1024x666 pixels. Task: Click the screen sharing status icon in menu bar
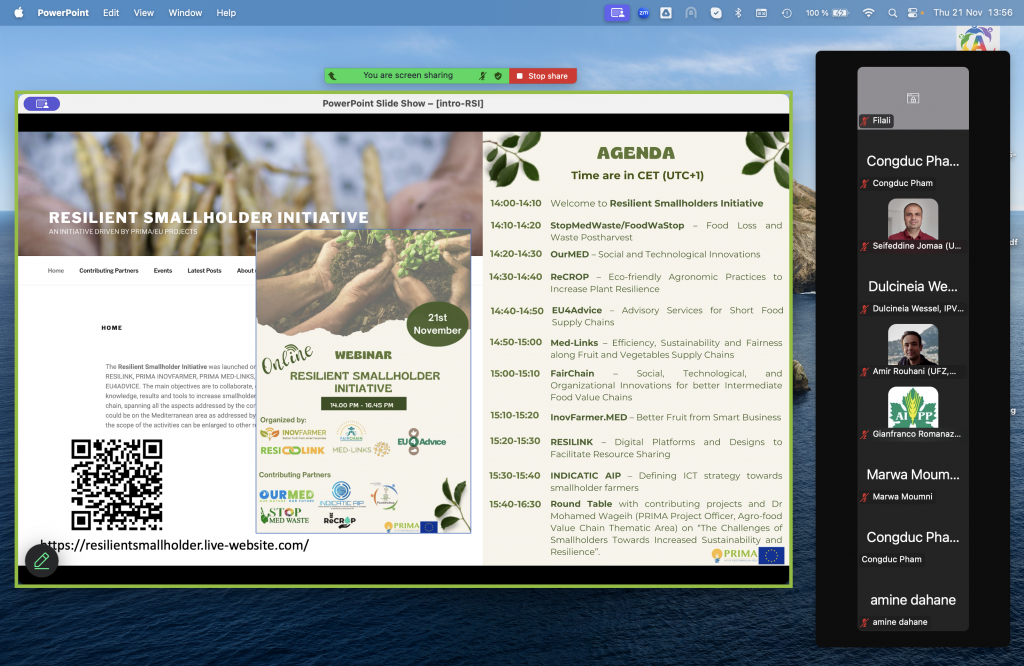617,13
